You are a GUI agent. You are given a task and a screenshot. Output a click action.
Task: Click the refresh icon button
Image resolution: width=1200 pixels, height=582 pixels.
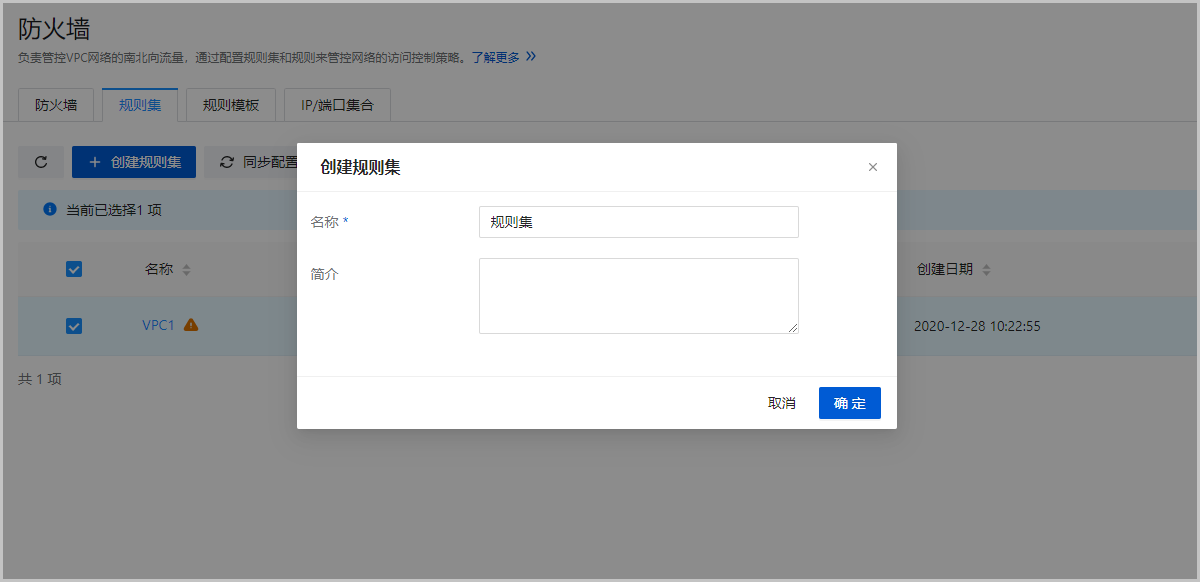(x=41, y=162)
